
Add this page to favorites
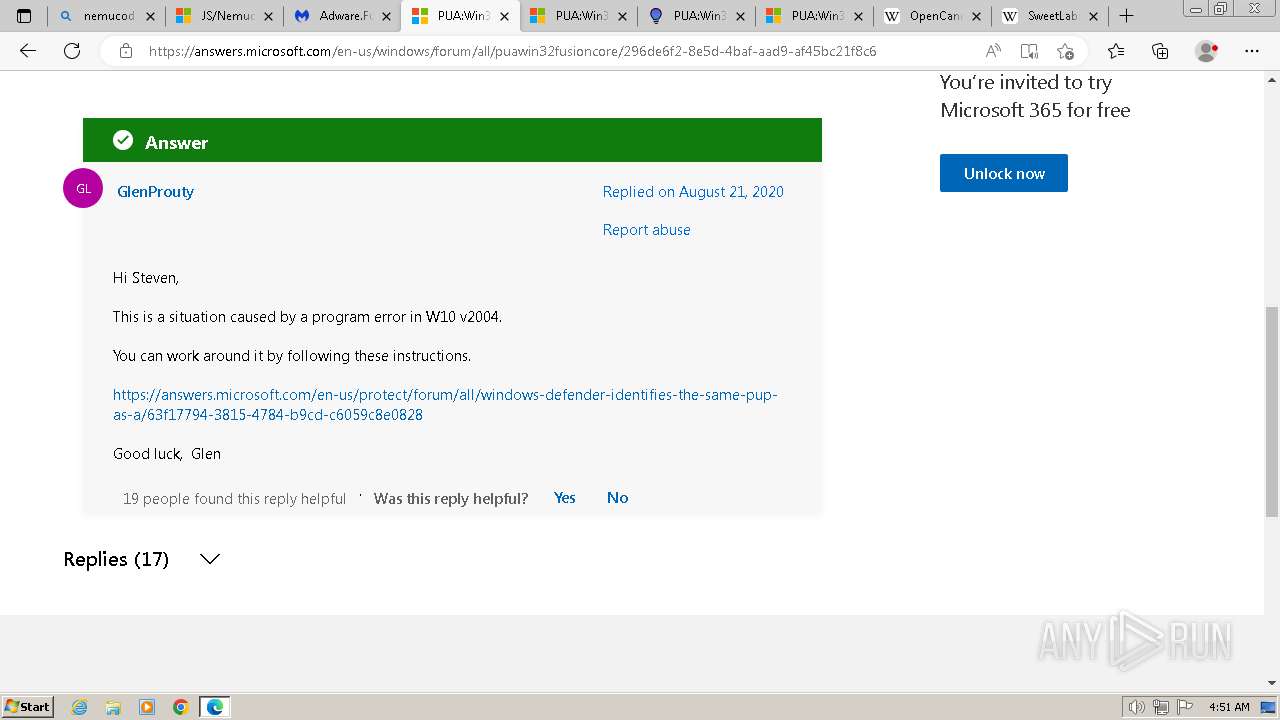(x=1065, y=51)
